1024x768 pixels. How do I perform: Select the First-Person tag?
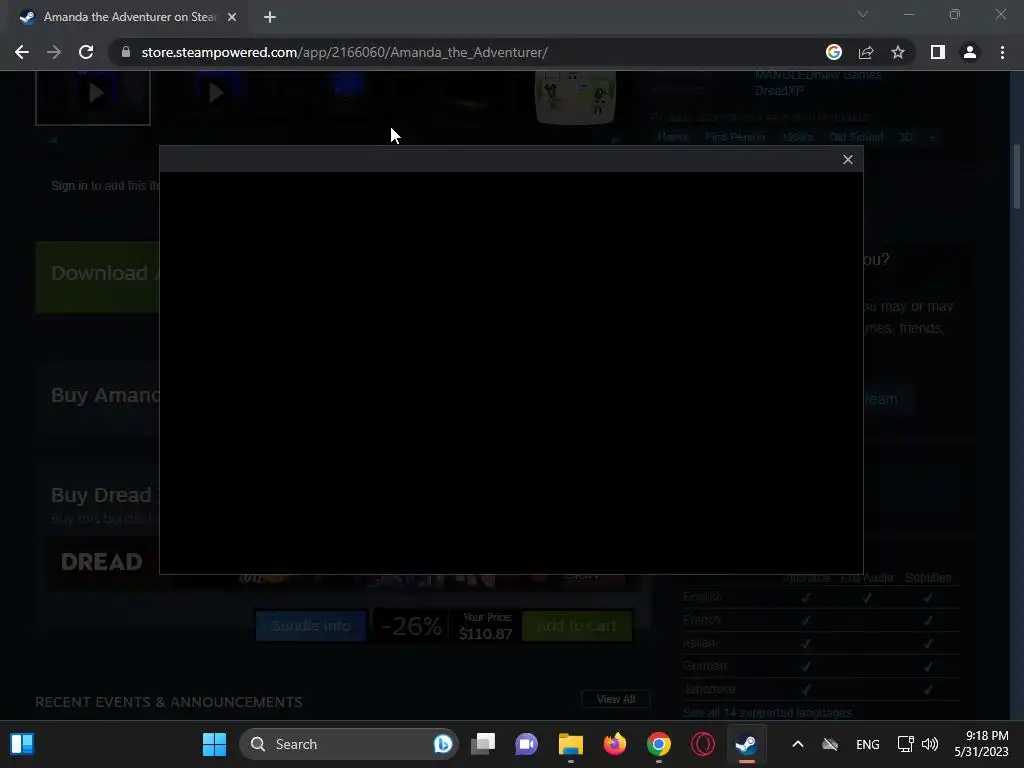point(735,137)
